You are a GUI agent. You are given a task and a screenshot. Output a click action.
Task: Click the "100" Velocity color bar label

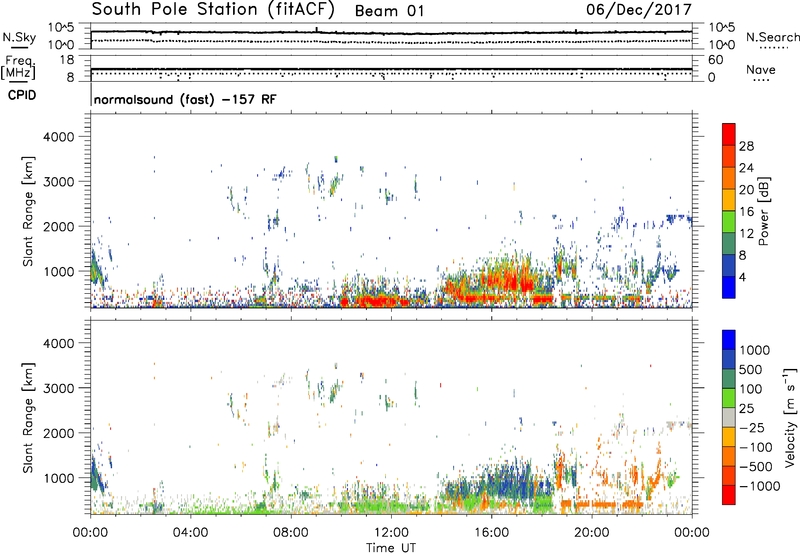[x=751, y=389]
